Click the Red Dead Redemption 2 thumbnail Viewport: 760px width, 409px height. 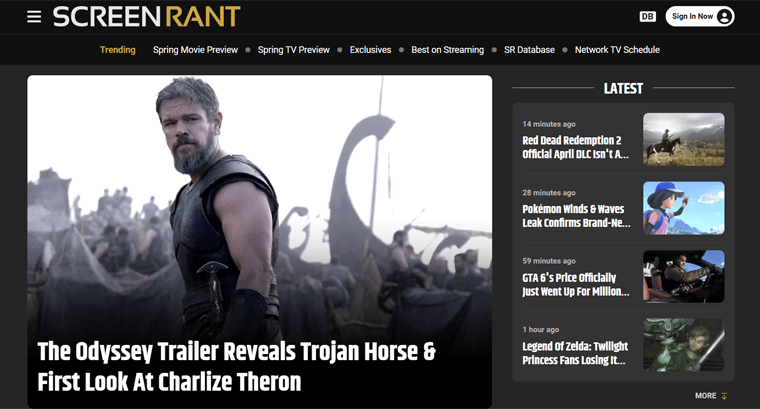tap(683, 140)
